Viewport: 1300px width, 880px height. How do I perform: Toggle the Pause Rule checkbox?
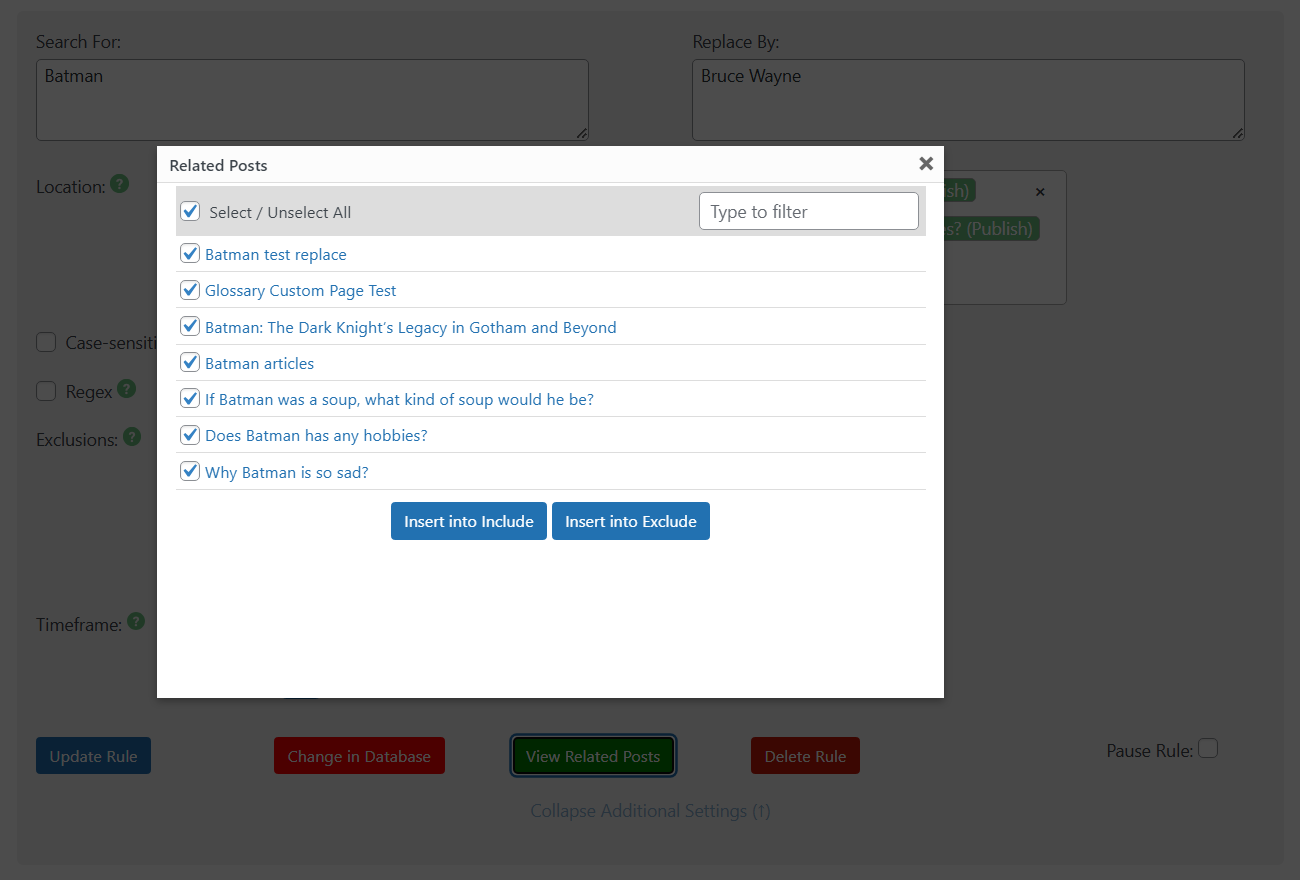(1208, 748)
